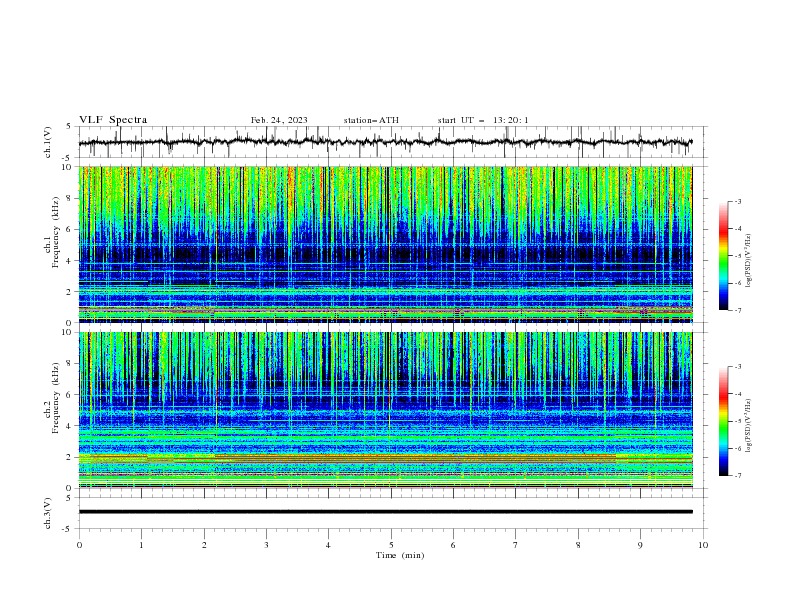Click the "ch.1(V)" waveform axis label
Image resolution: width=792 pixels, height=612 pixels.
coord(48,142)
